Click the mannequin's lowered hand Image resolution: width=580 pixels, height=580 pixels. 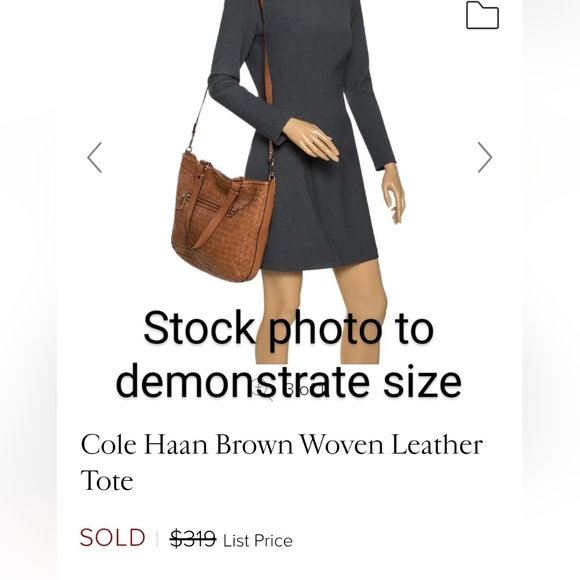coord(394,193)
